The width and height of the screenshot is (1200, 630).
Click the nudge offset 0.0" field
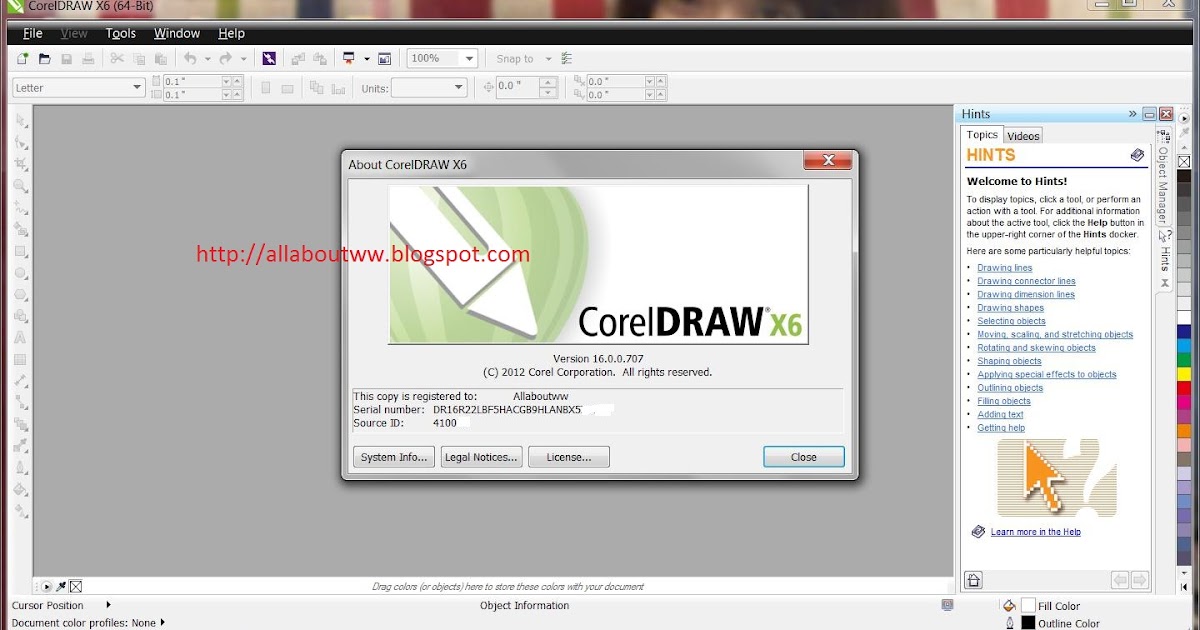[517, 87]
